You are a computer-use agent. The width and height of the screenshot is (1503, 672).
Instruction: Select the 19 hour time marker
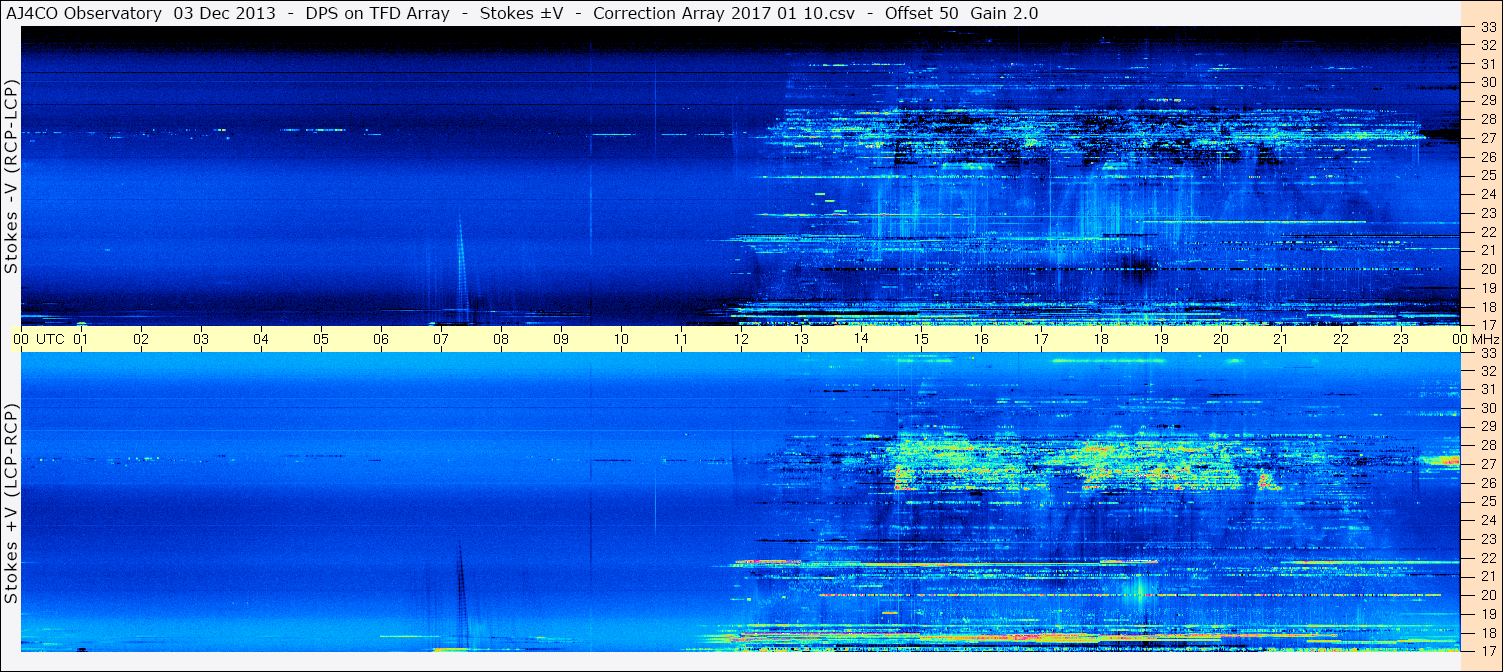point(1161,339)
